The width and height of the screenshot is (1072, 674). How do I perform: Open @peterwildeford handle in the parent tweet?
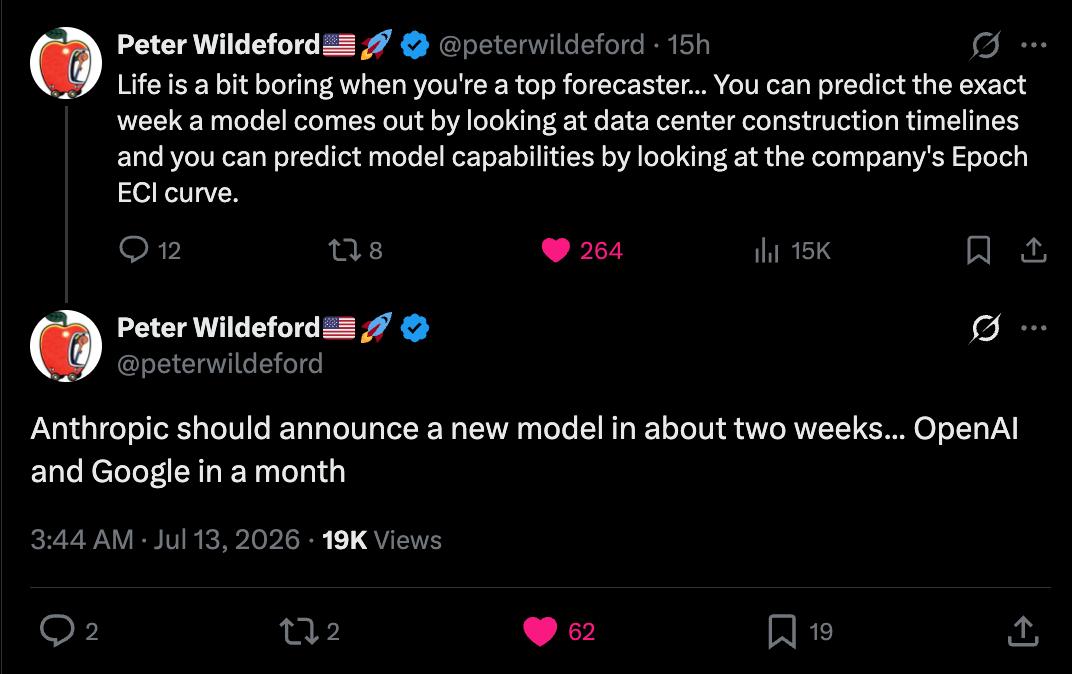tap(541, 45)
